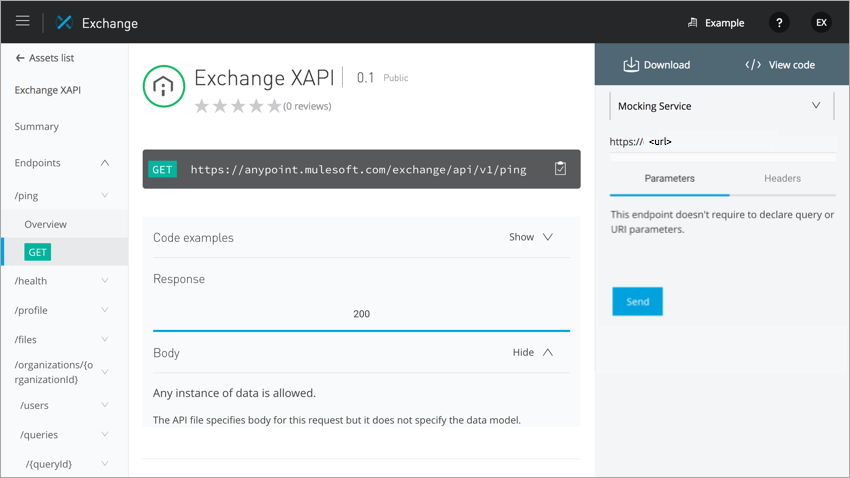Switch to the Headers tab

[782, 178]
